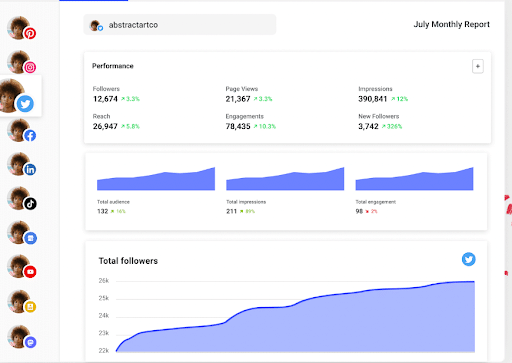
Task: Open the LinkedIn profile in sidebar
Action: click(x=21, y=165)
